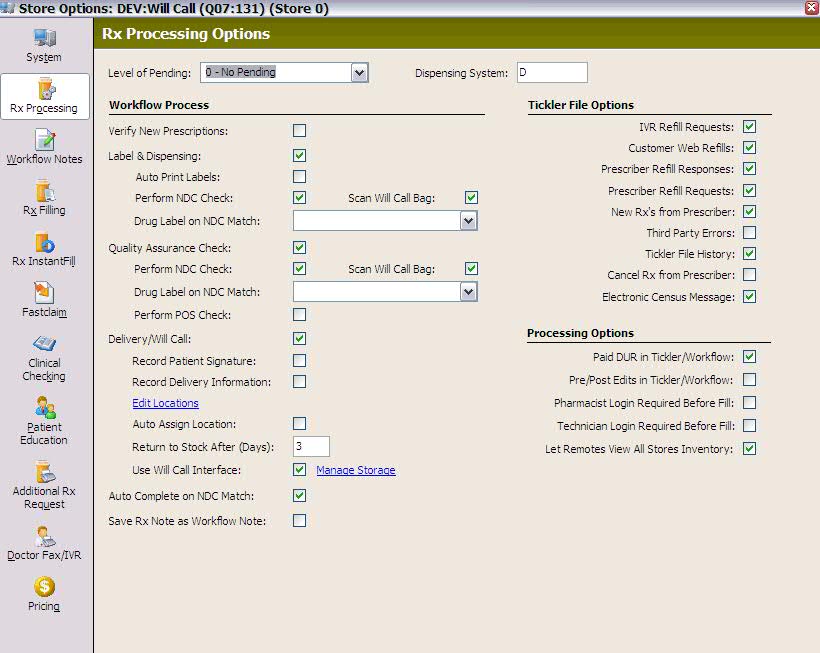Toggle Scan Will Call Bag under Quality Assurance
The image size is (820, 653).
pos(471,268)
